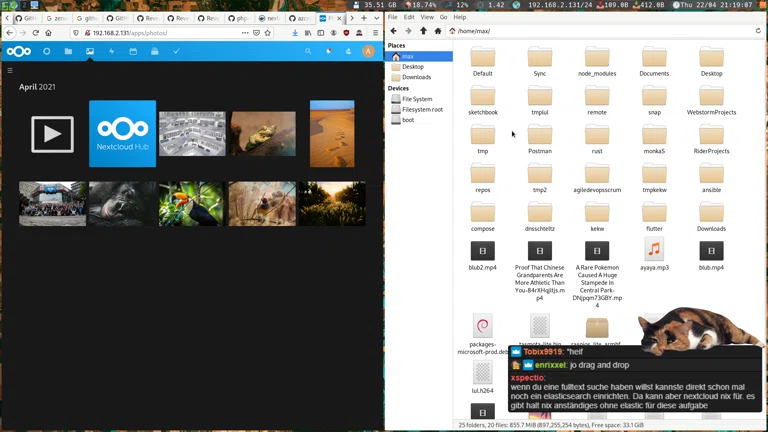
Task: Open Nextcloud Files app icon
Action: (x=68, y=51)
